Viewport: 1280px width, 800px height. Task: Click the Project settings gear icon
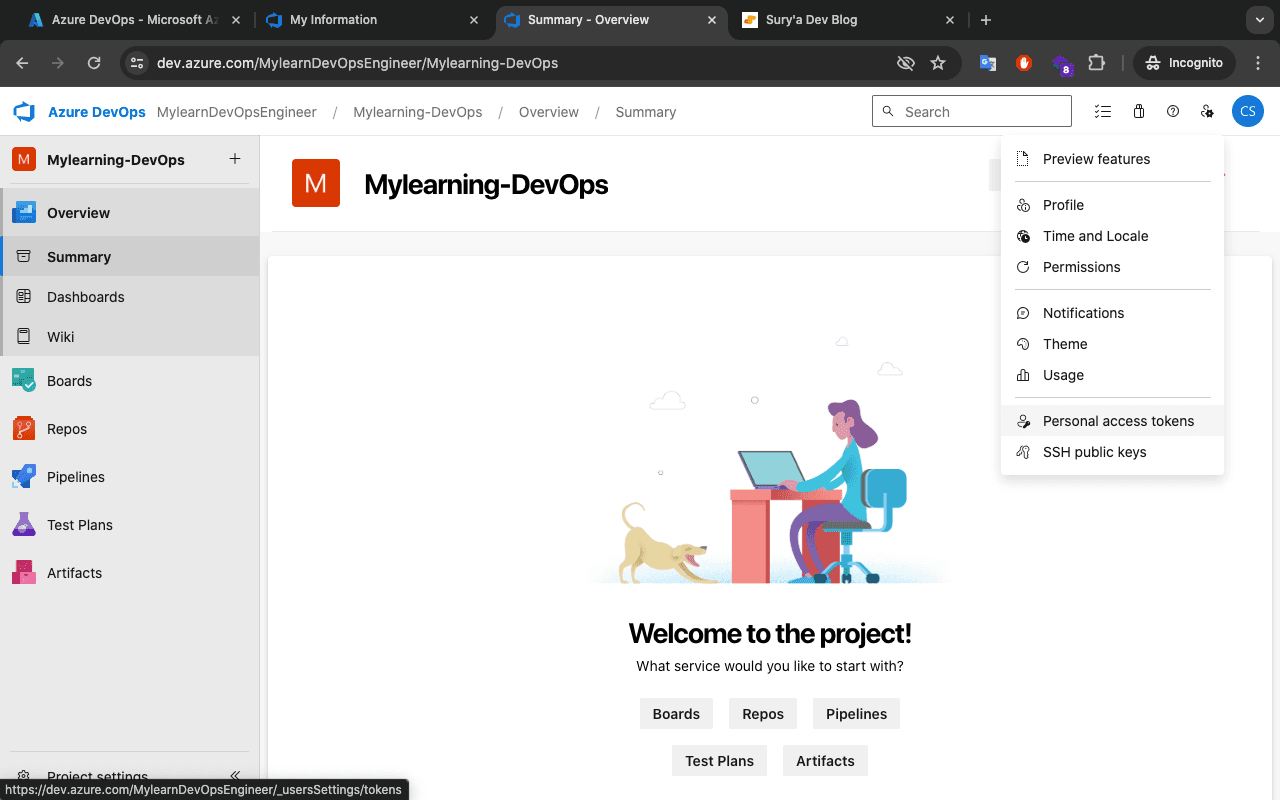24,776
